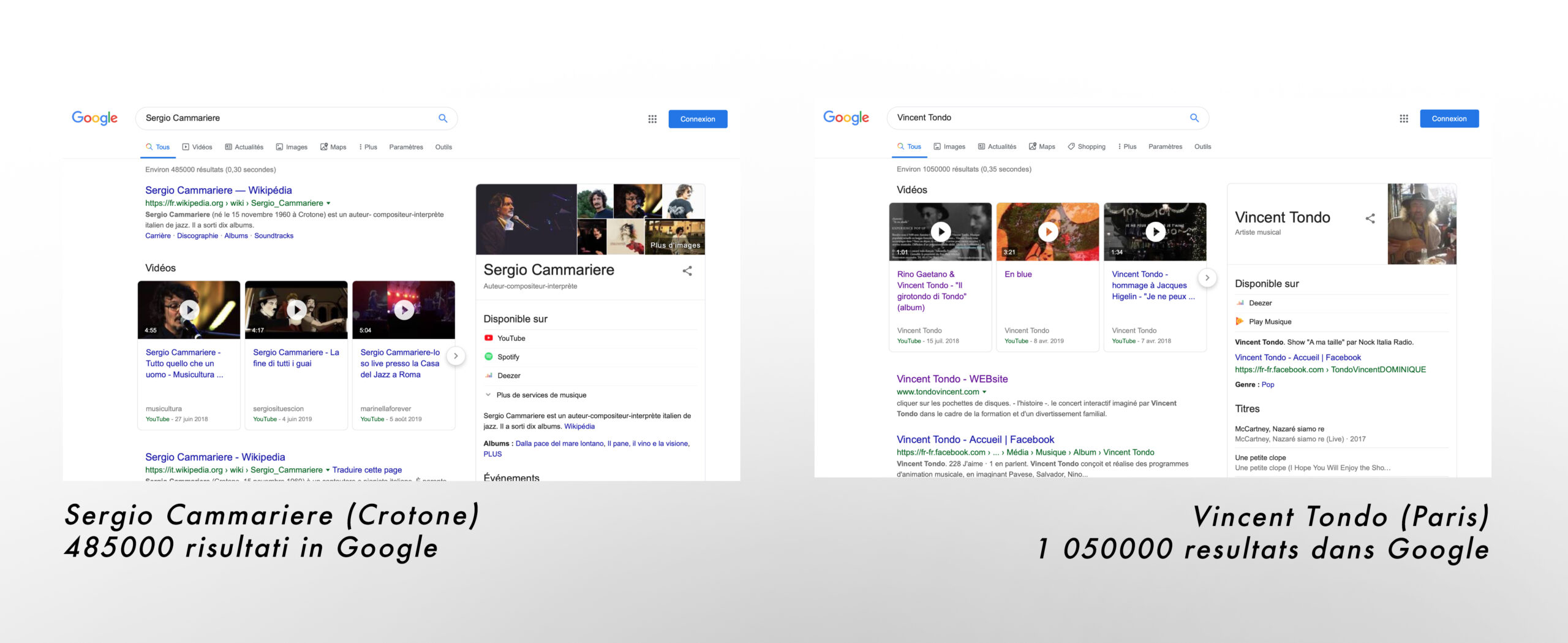Click the search magnifier in Sergio Cammariere search box
This screenshot has height=643, width=1568.
(x=443, y=118)
